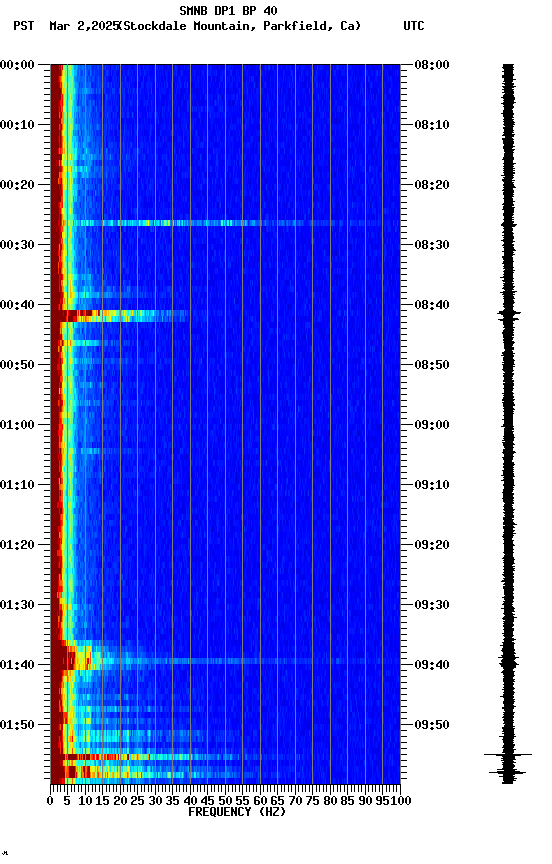Click the 09:50 UTC time label
Viewport: 552px width, 864px height.
(432, 725)
